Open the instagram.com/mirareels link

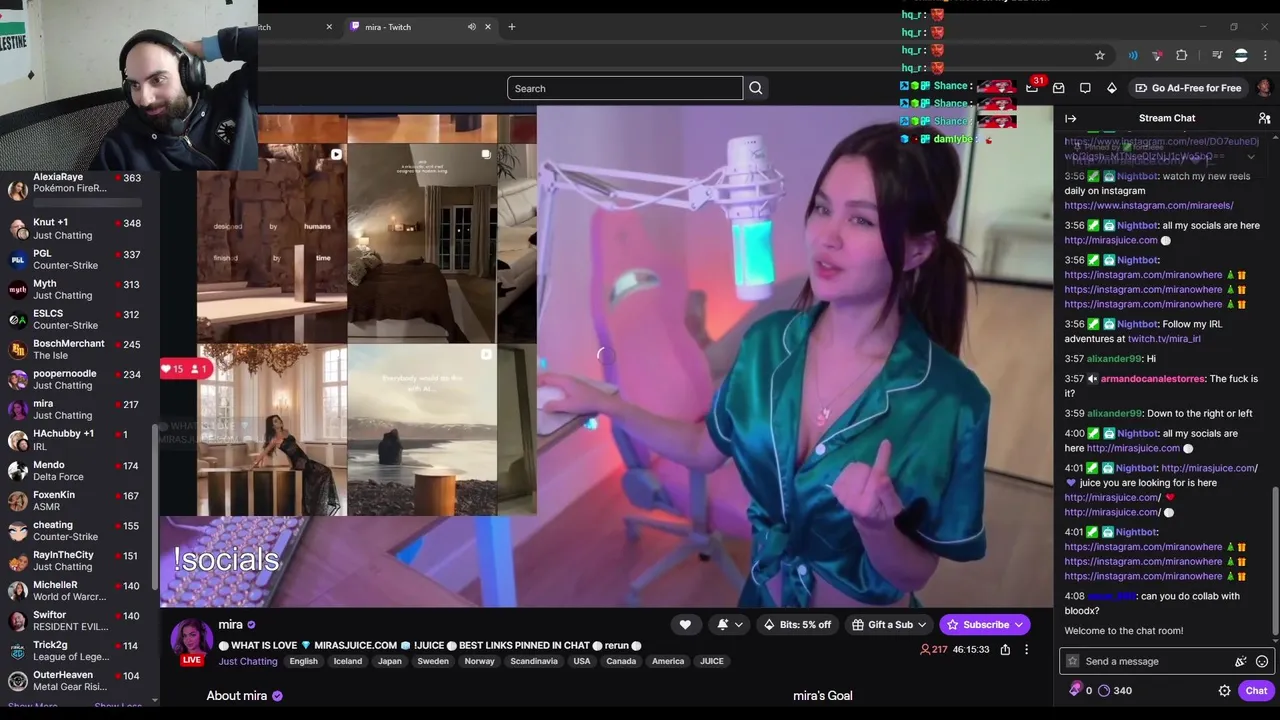tap(1148, 206)
